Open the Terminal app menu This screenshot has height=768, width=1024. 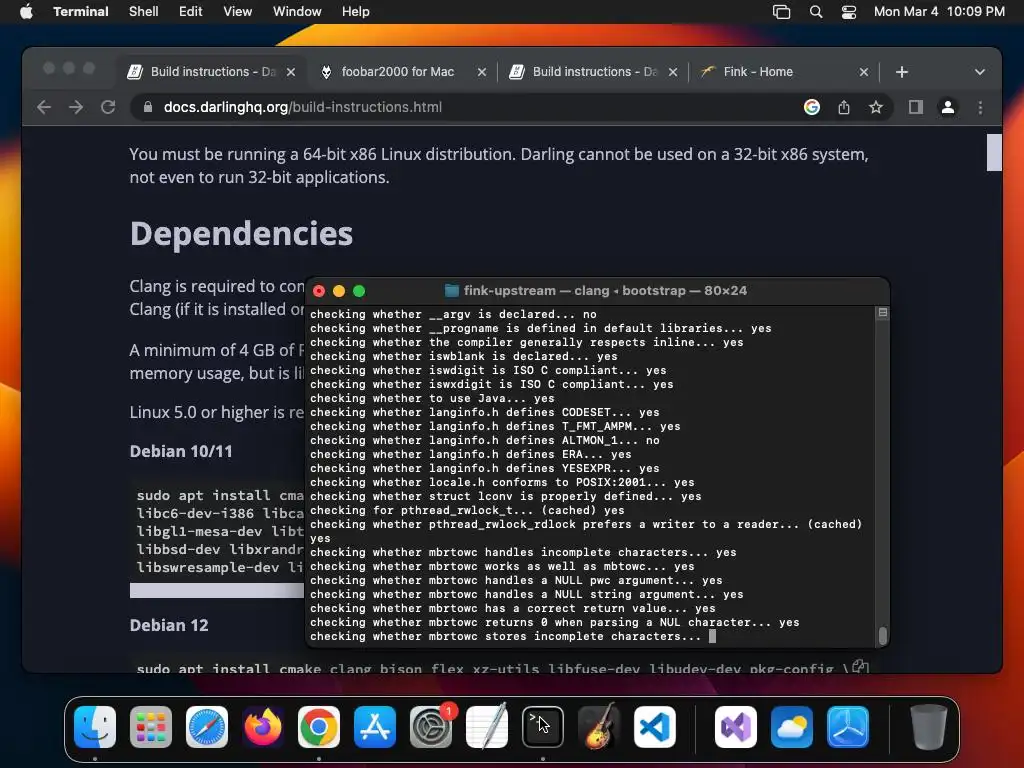pyautogui.click(x=81, y=12)
